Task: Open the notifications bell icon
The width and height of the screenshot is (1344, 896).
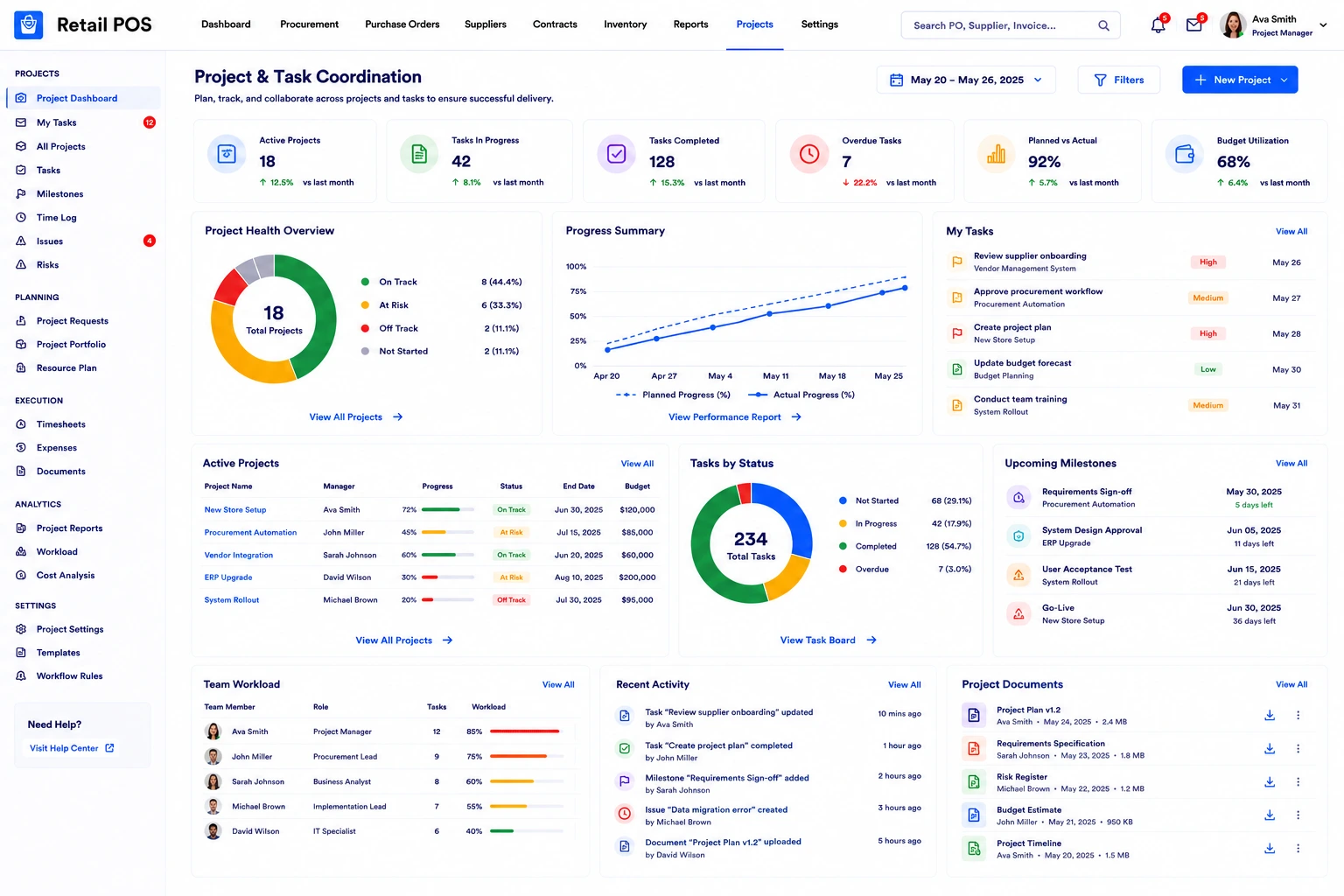Action: (x=1158, y=25)
